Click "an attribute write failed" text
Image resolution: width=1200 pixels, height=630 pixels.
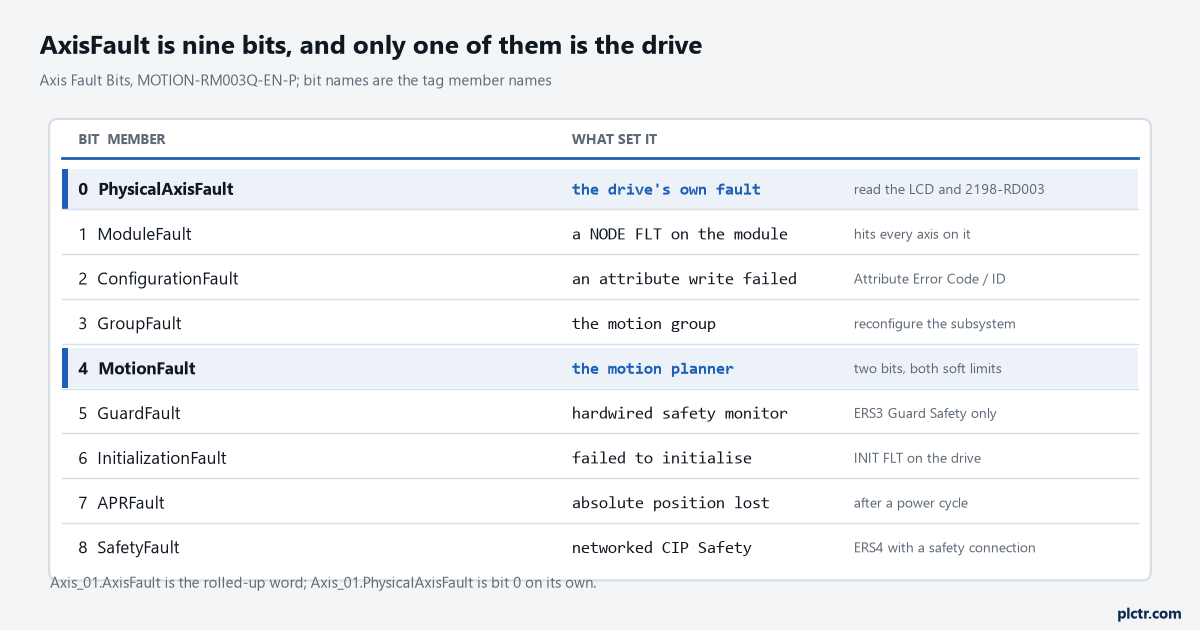coord(684,279)
